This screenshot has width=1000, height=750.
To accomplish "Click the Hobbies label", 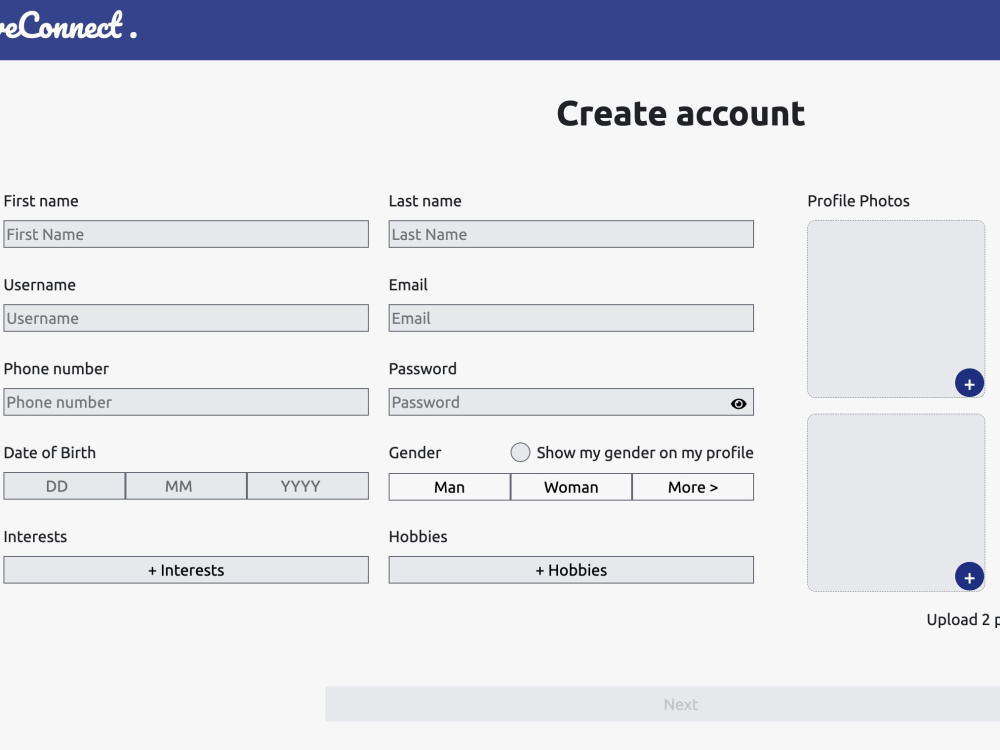I will (418, 536).
